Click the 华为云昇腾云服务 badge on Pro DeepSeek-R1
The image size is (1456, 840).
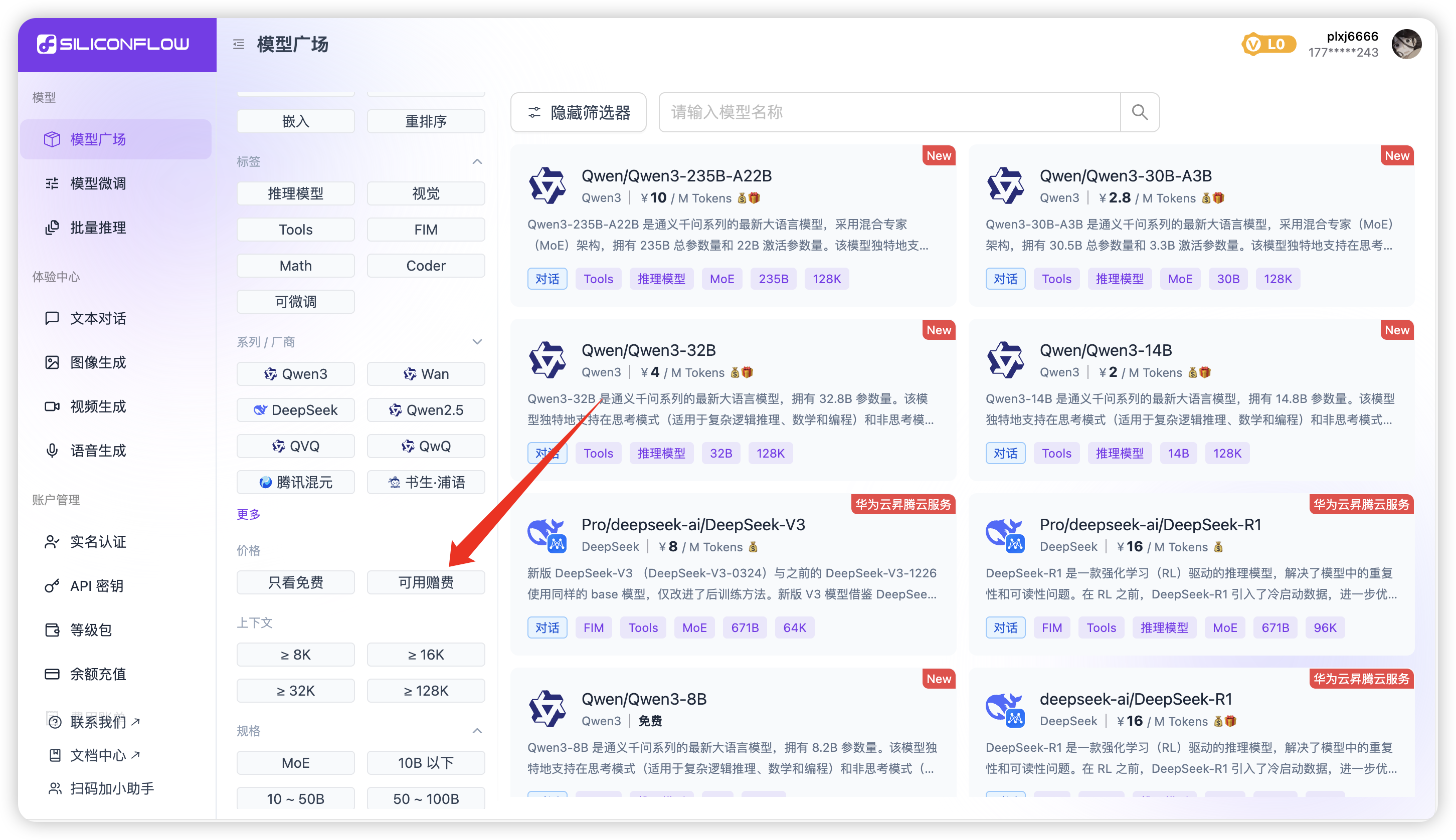coord(1361,504)
